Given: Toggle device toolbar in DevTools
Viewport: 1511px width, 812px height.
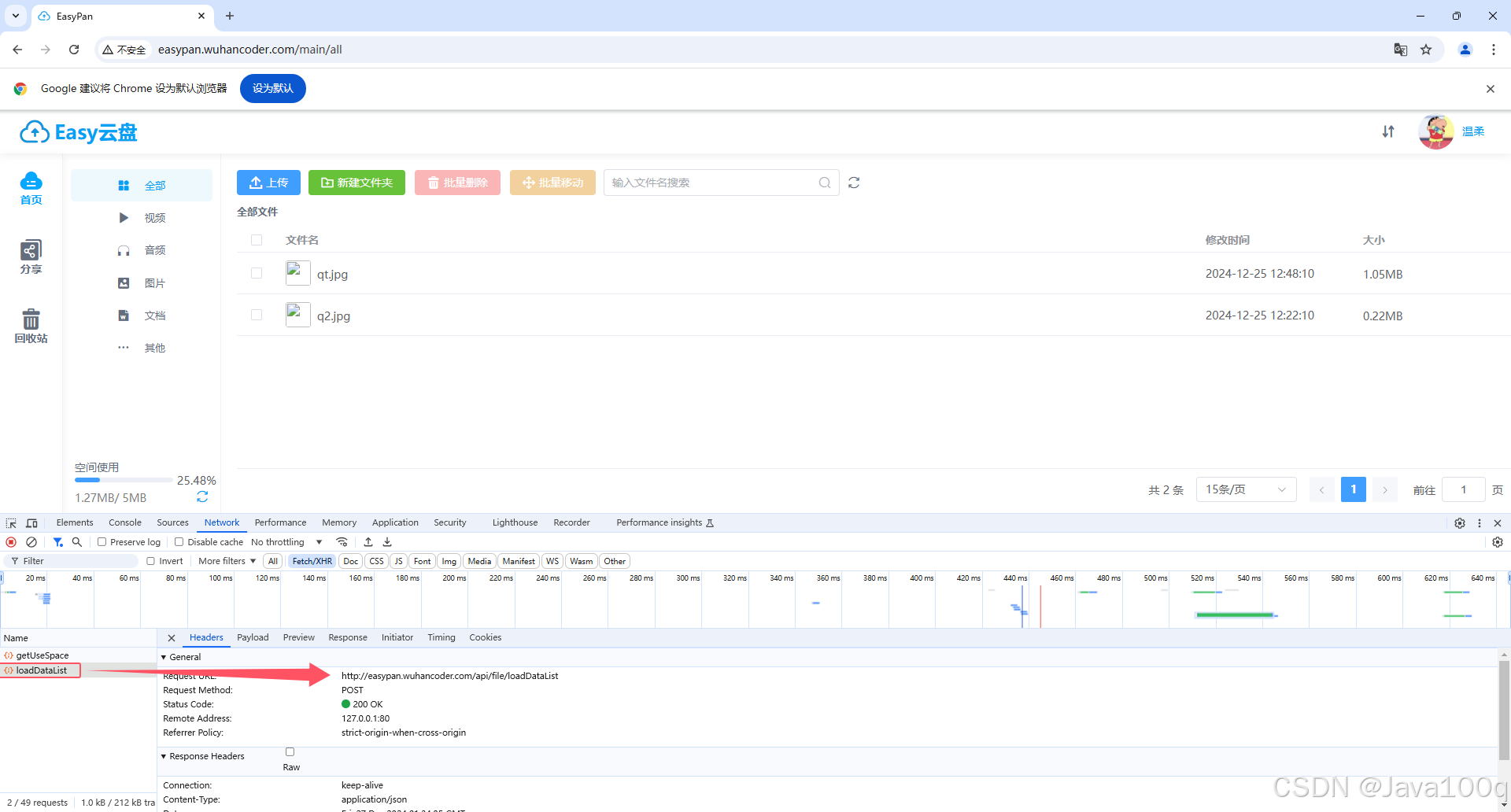Looking at the screenshot, I should tap(31, 522).
